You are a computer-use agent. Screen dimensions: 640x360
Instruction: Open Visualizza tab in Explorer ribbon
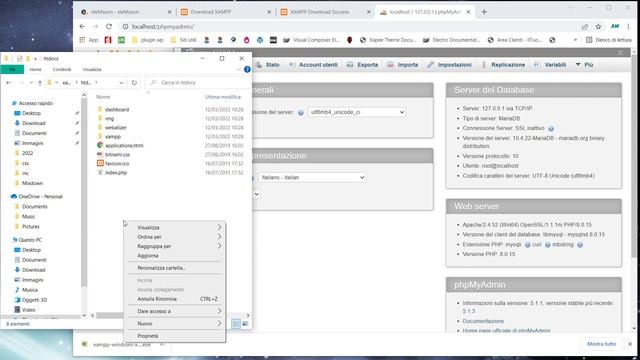(x=92, y=69)
